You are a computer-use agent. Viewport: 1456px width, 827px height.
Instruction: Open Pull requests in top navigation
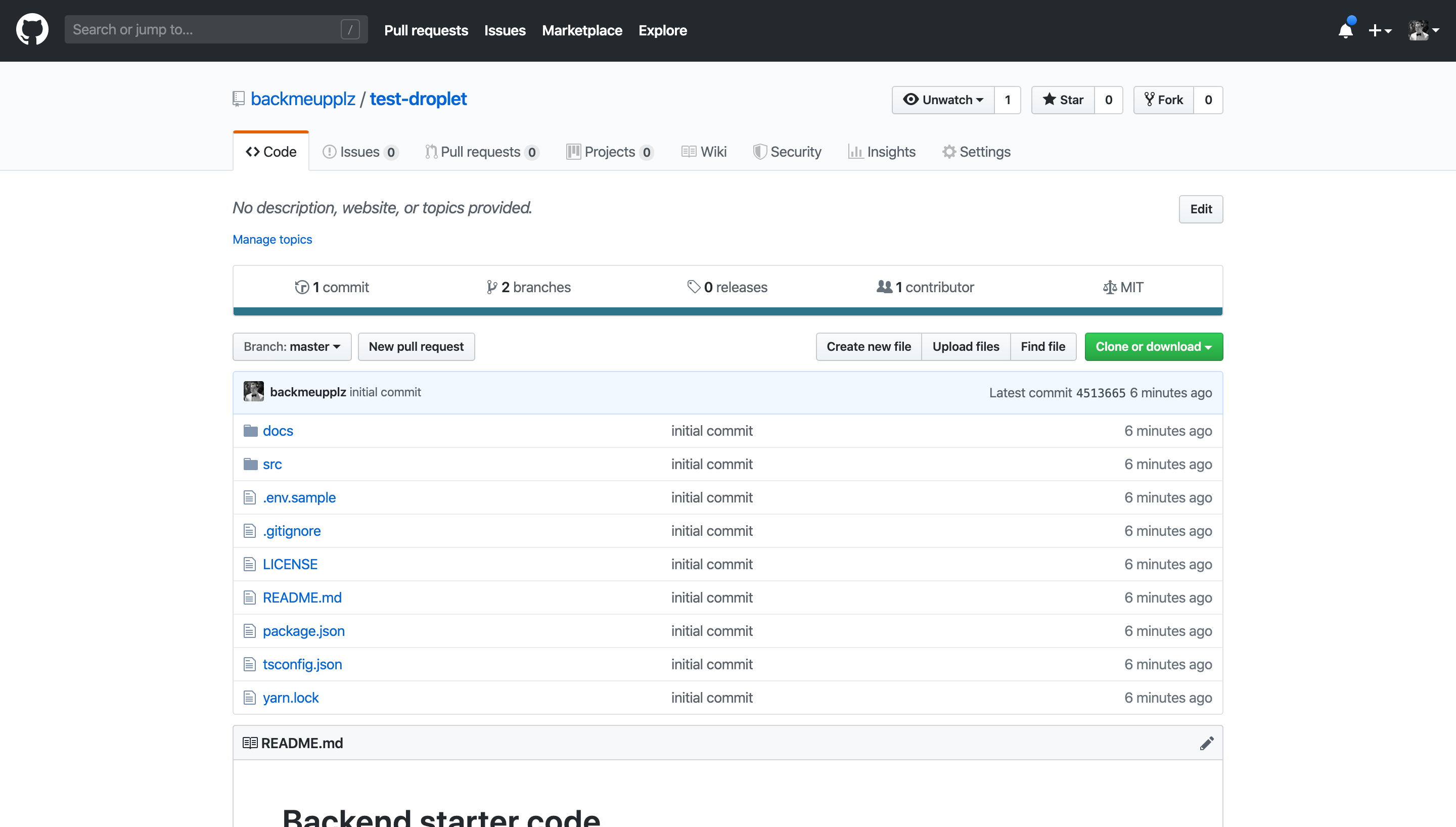tap(426, 30)
